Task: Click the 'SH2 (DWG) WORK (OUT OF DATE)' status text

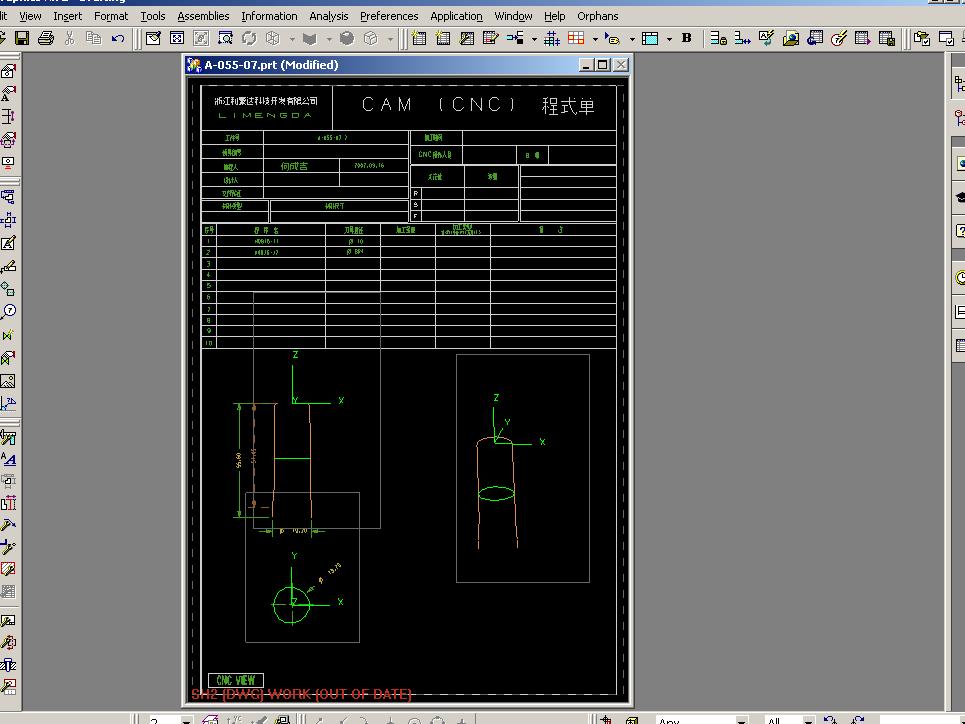Action: 301,694
